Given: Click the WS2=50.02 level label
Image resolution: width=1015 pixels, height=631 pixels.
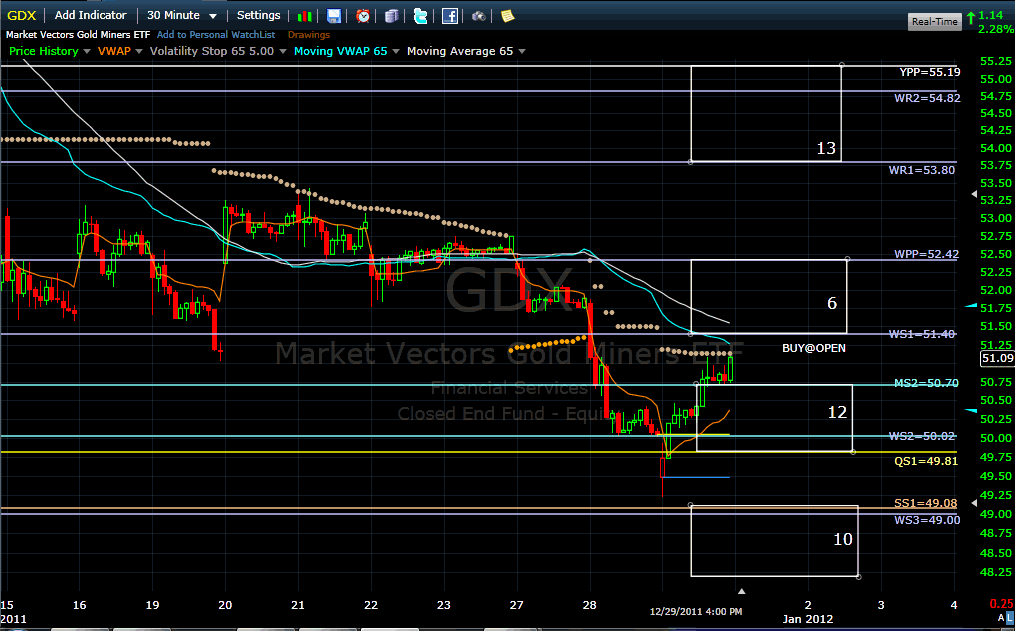Looking at the screenshot, I should tap(922, 436).
